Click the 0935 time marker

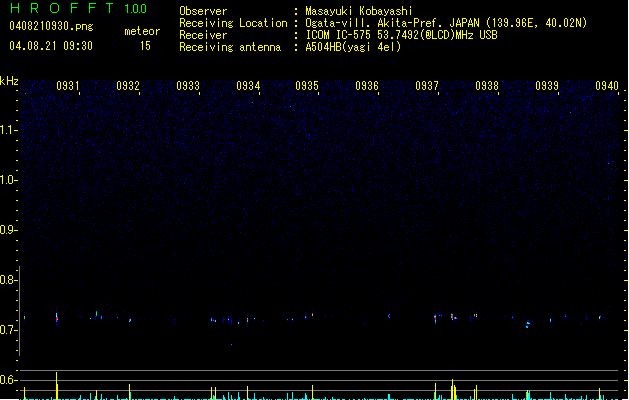pos(307,86)
